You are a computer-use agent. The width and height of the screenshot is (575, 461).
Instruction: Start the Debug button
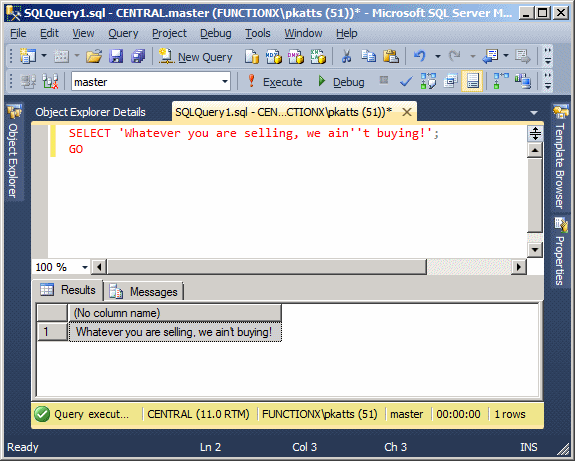(x=341, y=81)
